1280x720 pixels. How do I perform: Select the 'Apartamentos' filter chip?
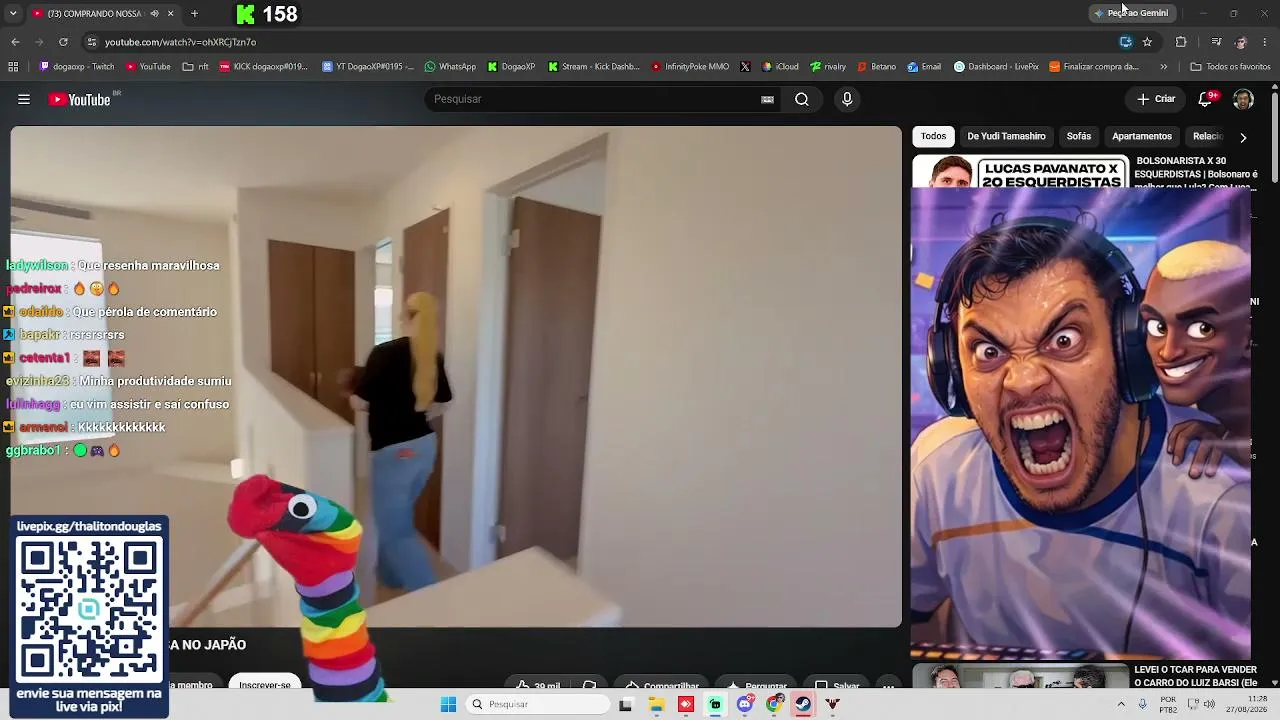pos(1142,136)
